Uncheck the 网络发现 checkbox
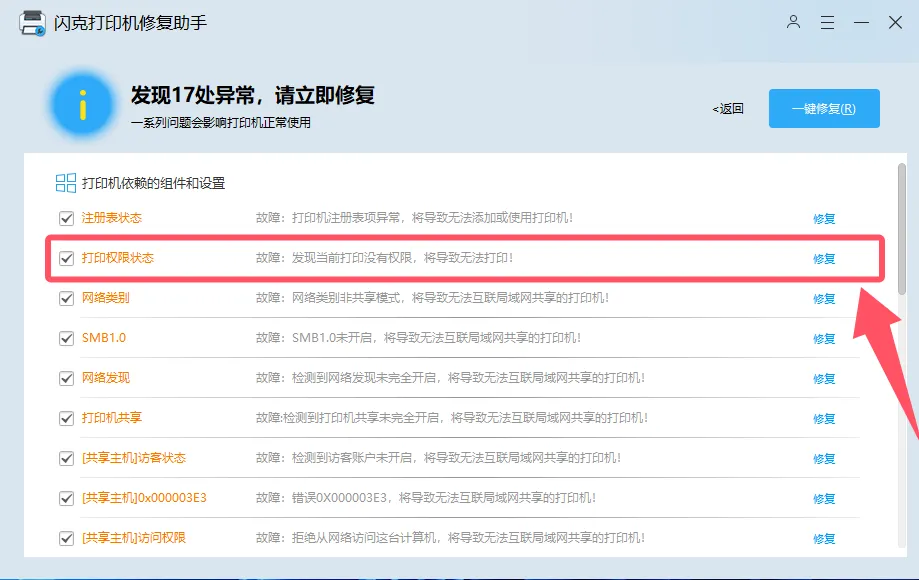The width and height of the screenshot is (919, 580). click(66, 378)
